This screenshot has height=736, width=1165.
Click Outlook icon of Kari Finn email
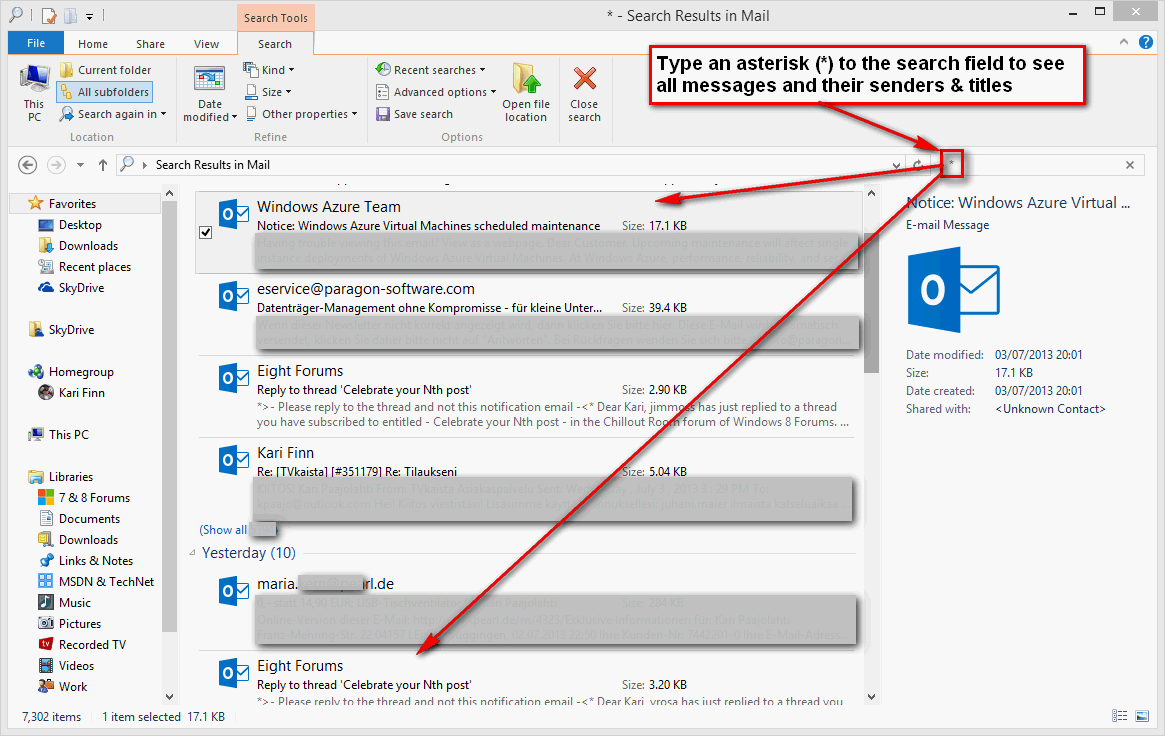coord(233,460)
